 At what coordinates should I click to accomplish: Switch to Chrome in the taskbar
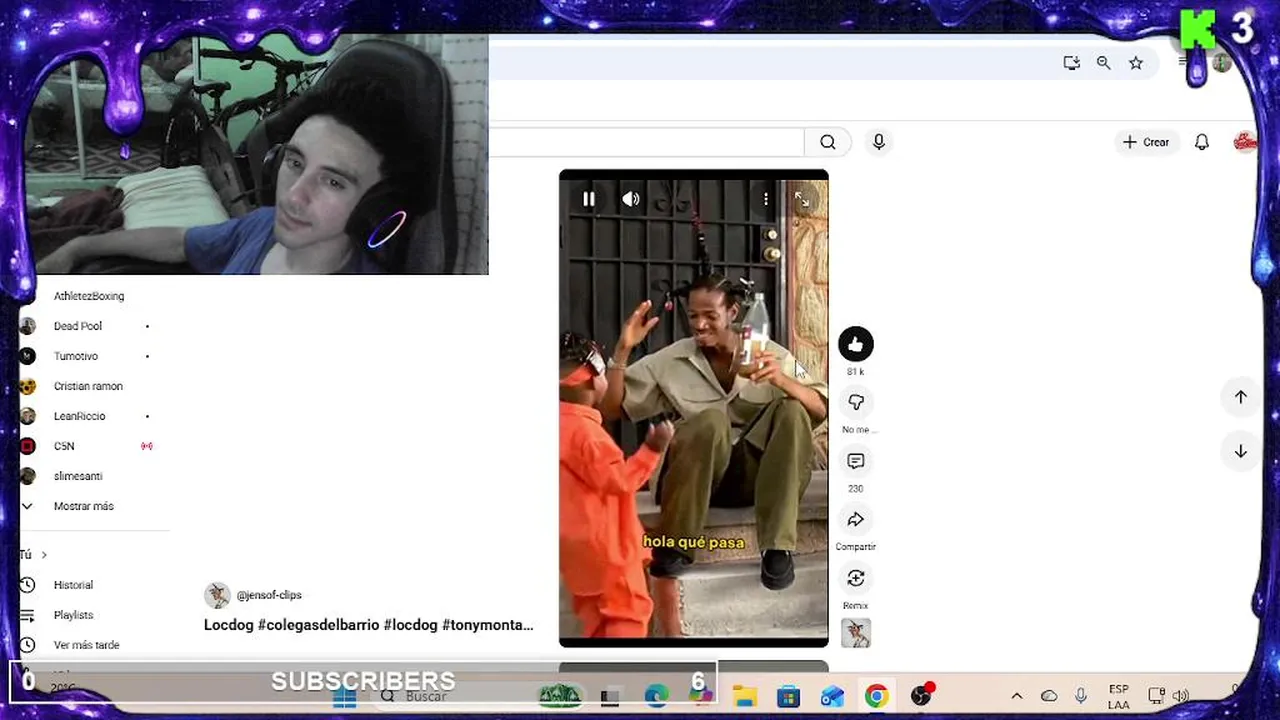(x=876, y=696)
